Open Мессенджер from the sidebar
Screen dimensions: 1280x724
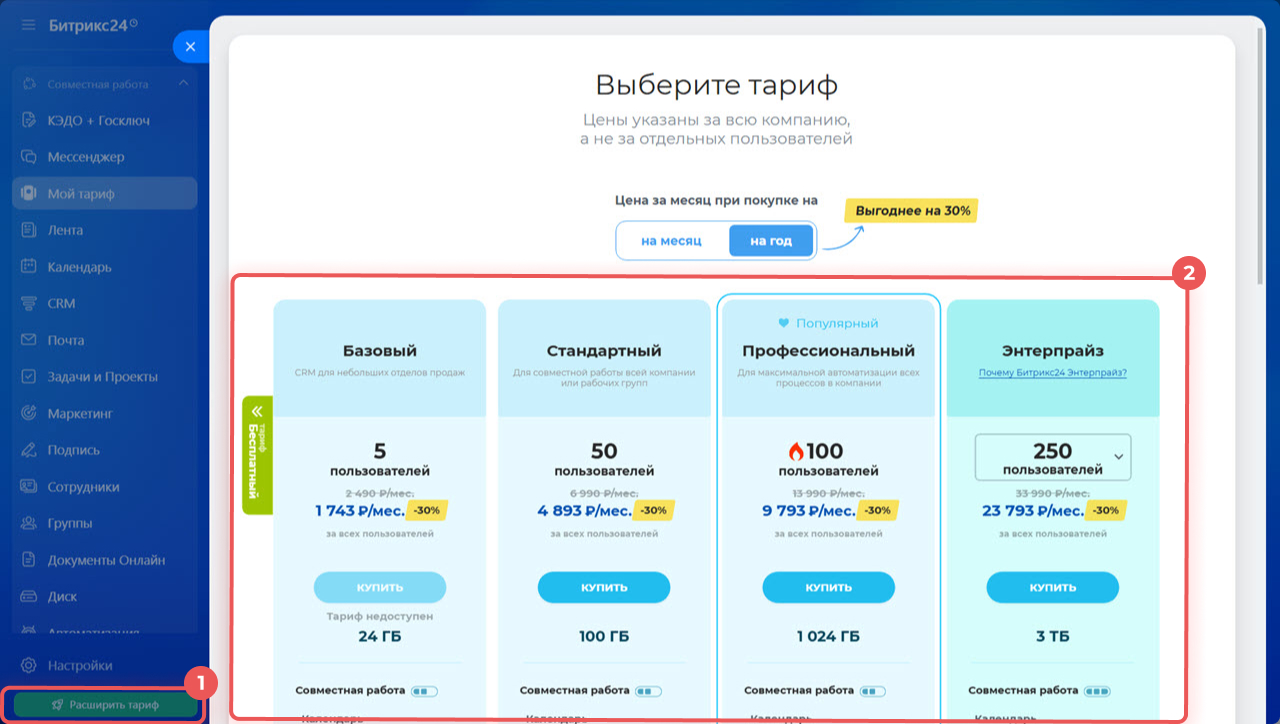click(105, 157)
